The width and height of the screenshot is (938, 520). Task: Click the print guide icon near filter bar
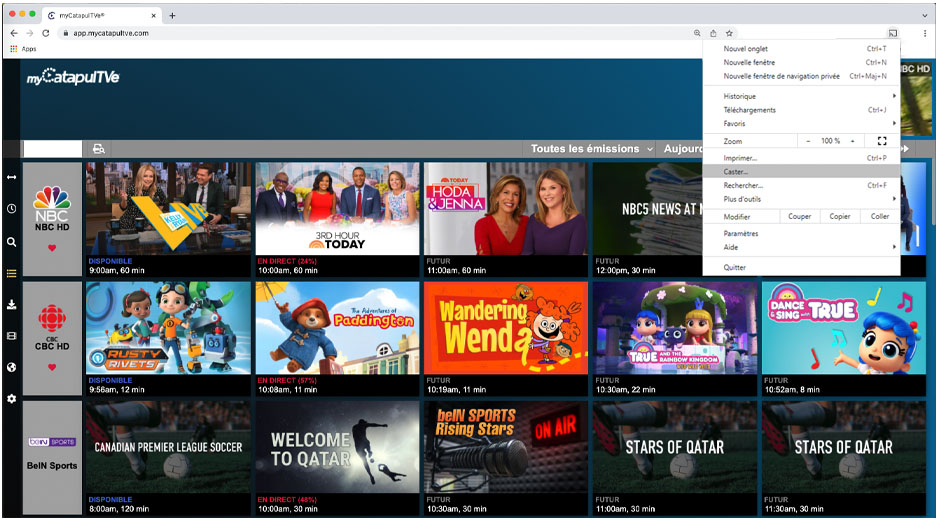point(99,148)
